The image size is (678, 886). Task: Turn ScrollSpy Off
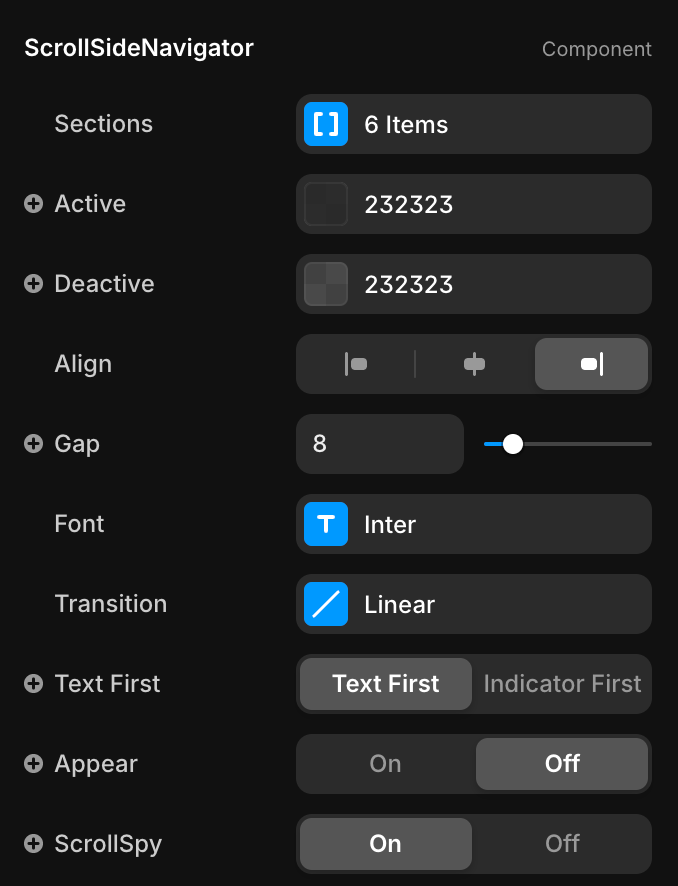562,844
